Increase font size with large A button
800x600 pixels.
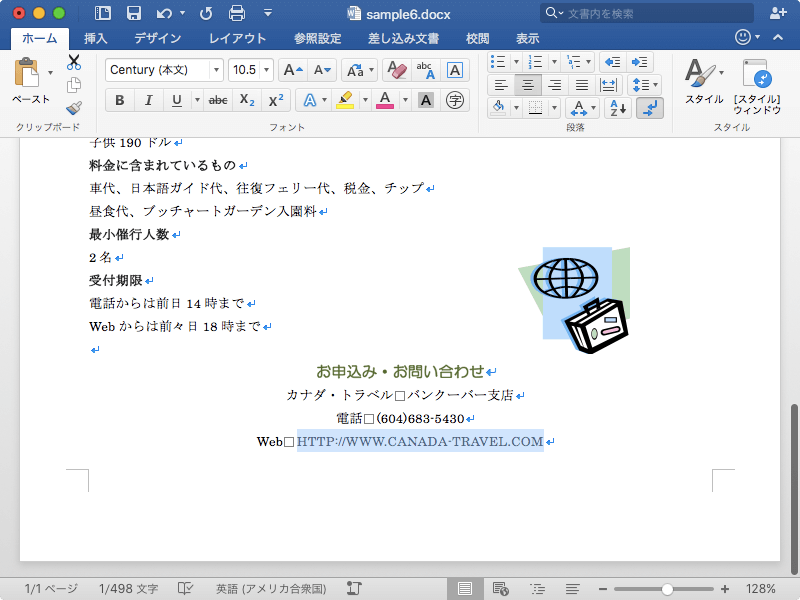click(293, 70)
